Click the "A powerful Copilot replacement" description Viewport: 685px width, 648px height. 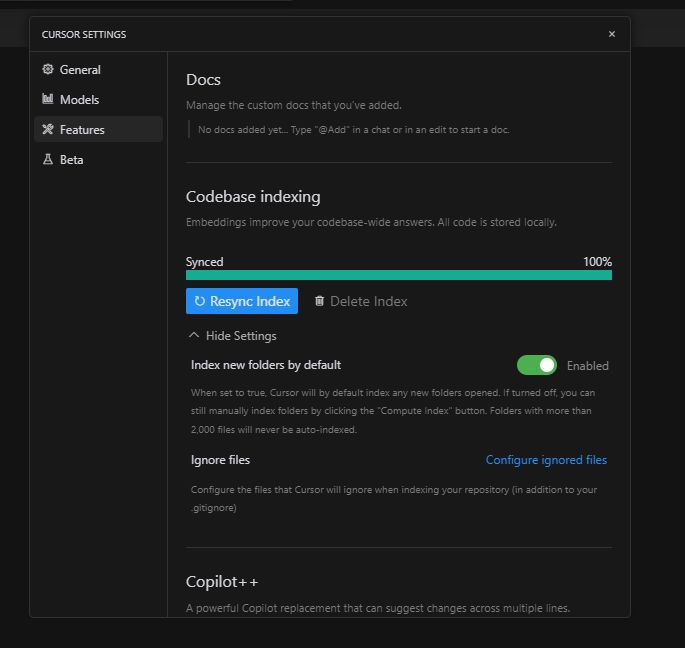(x=378, y=608)
